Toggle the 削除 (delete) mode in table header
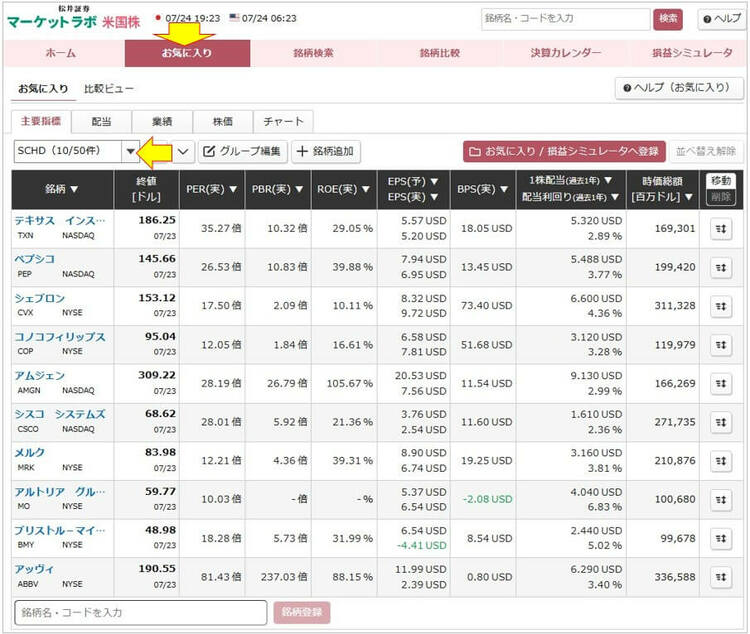 coord(719,198)
